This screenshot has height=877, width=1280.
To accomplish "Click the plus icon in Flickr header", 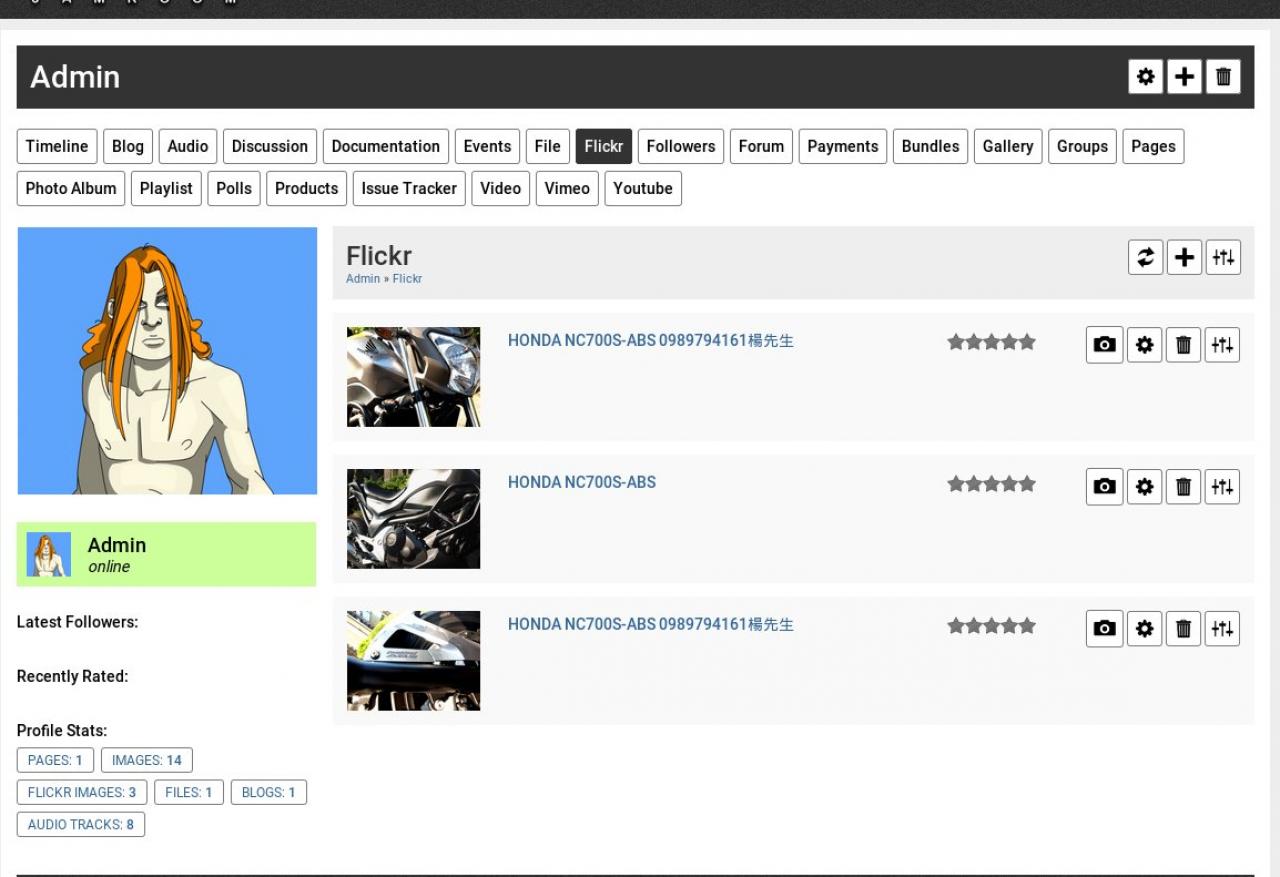I will (x=1184, y=258).
